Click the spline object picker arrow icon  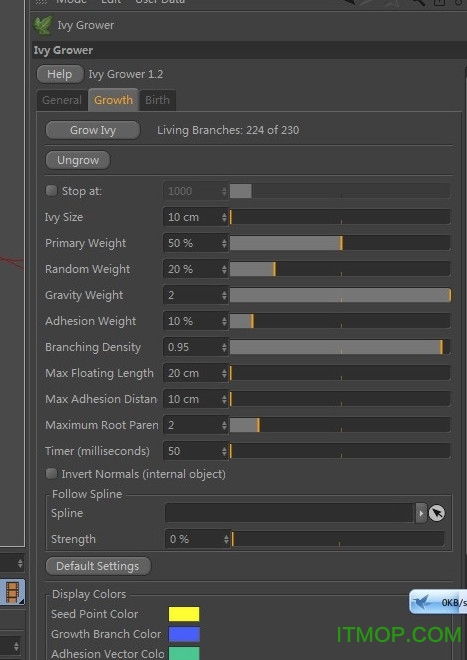click(437, 513)
